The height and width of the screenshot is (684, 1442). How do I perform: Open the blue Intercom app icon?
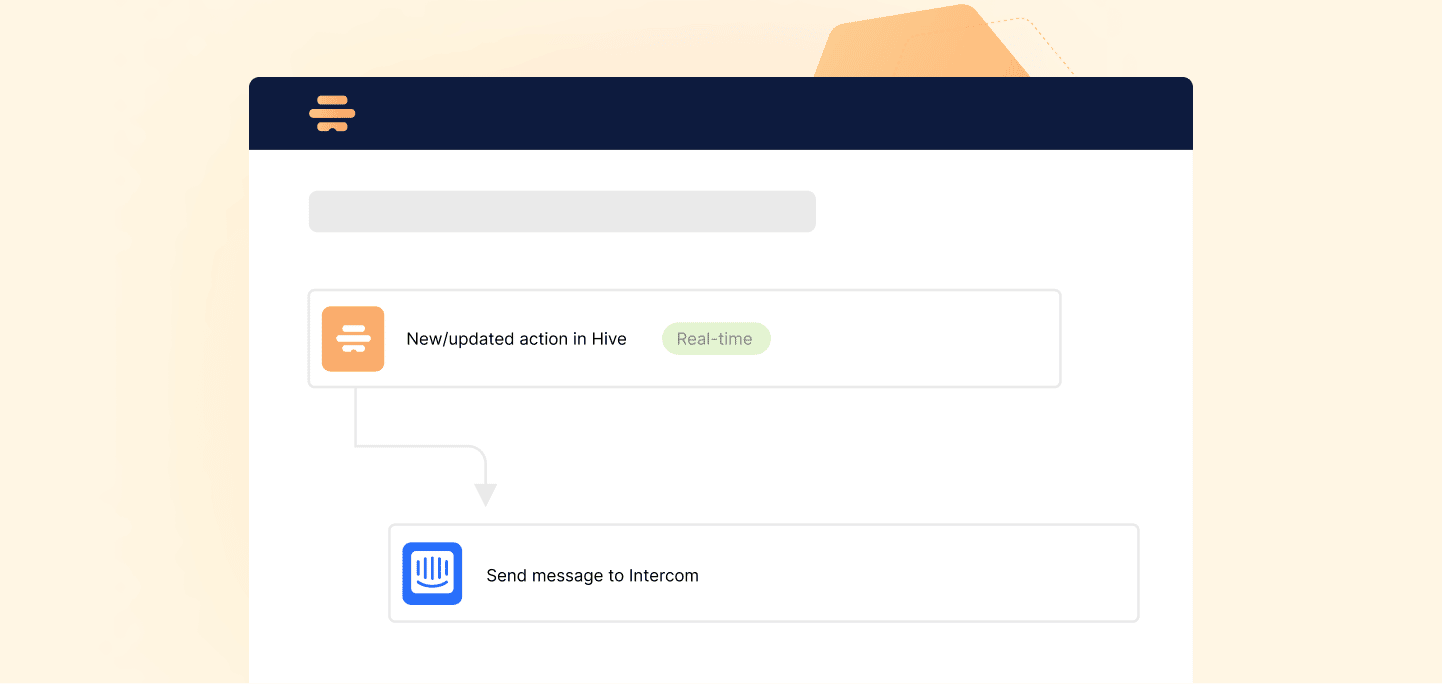(432, 574)
